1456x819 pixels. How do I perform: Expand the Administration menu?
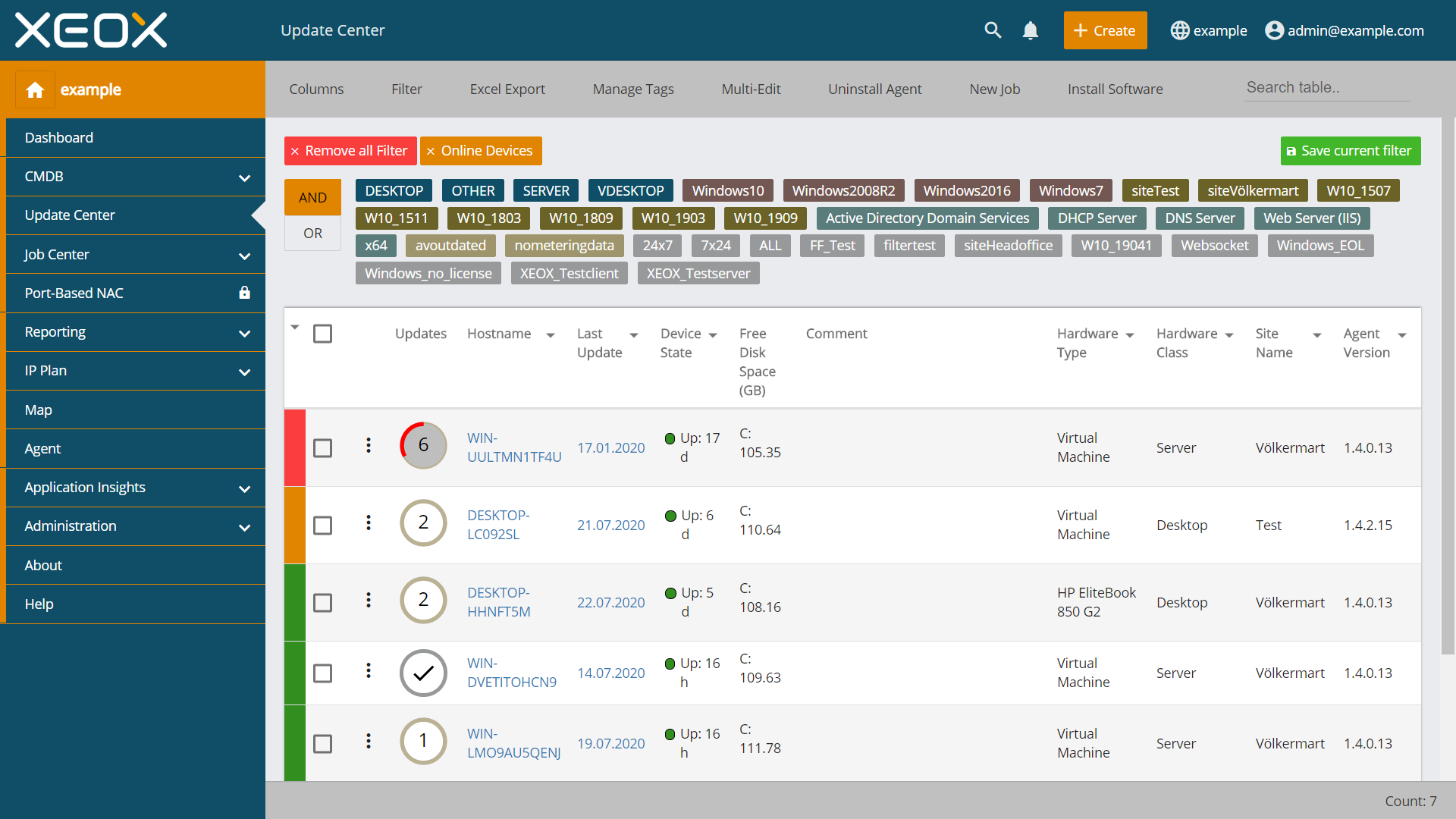[x=244, y=527]
